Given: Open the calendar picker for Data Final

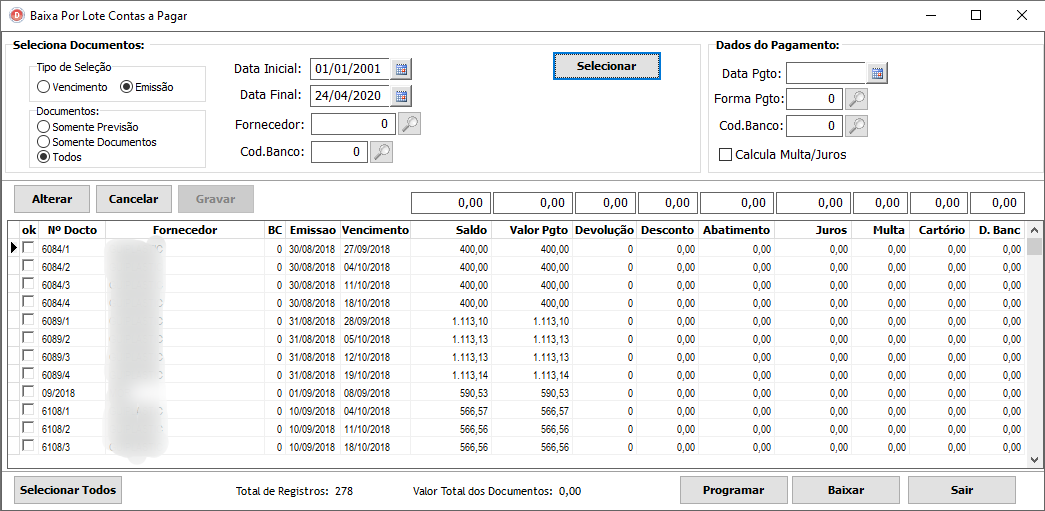Looking at the screenshot, I should [402, 96].
